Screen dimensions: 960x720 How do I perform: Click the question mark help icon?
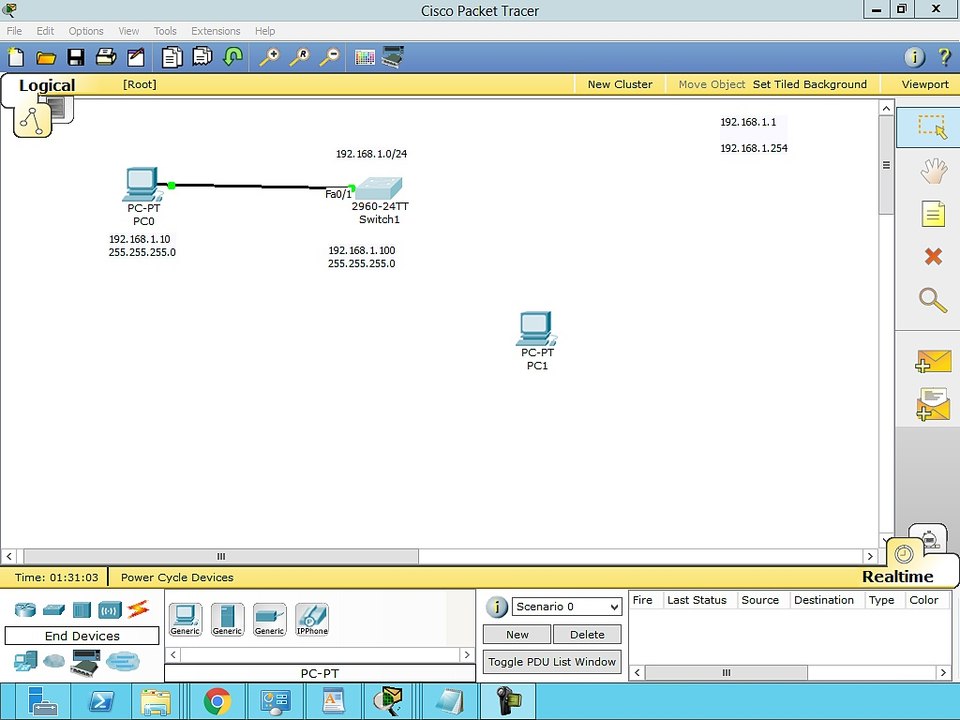[944, 58]
